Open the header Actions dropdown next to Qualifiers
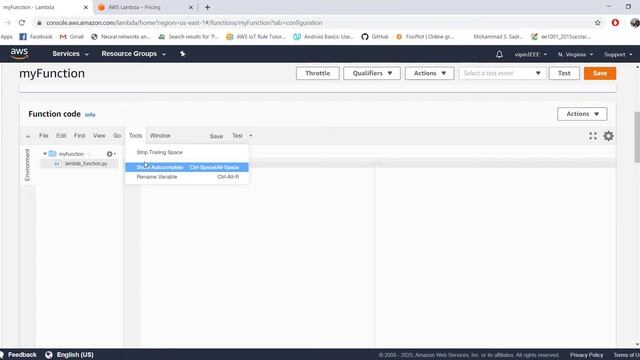Screen dimensions: 640x360 click(x=429, y=73)
